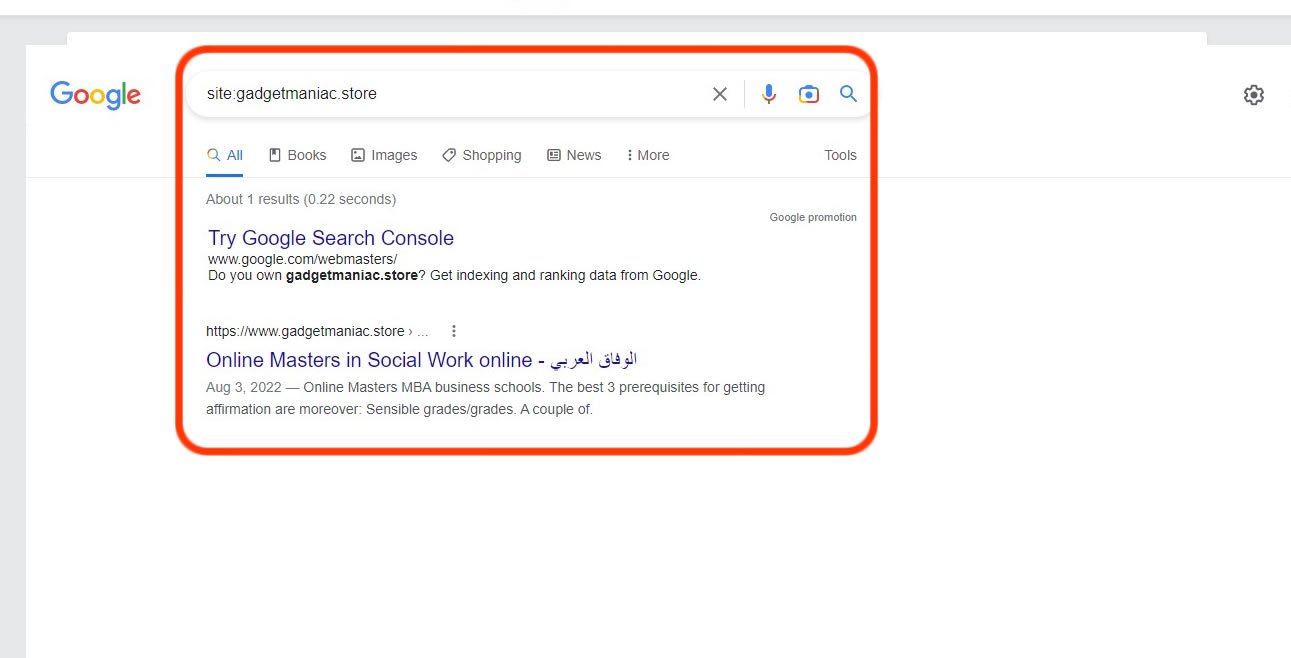Switch to the Images tab
Screen dimensions: 1291x658
point(384,155)
